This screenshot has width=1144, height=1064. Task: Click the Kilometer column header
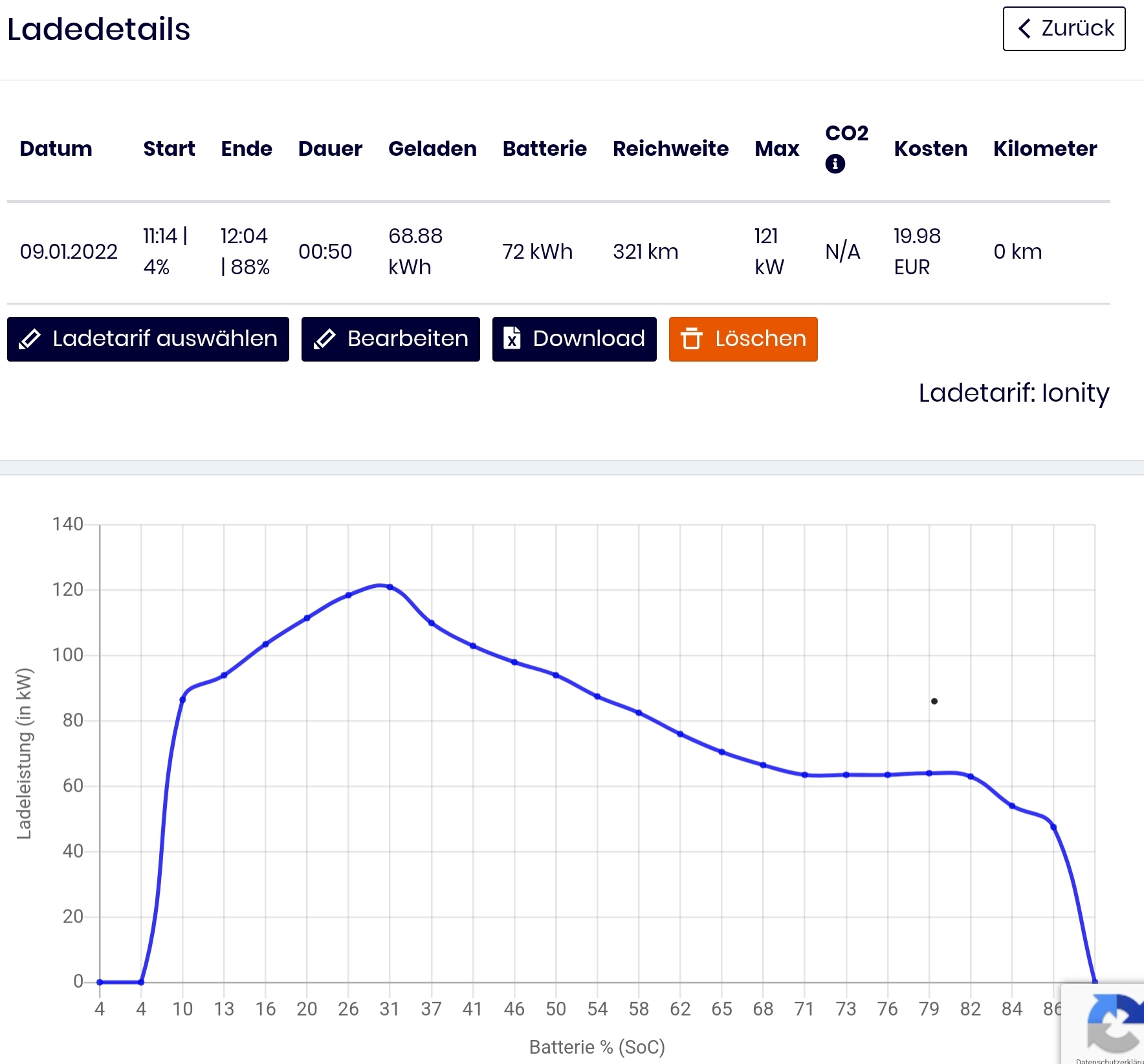coord(1045,149)
